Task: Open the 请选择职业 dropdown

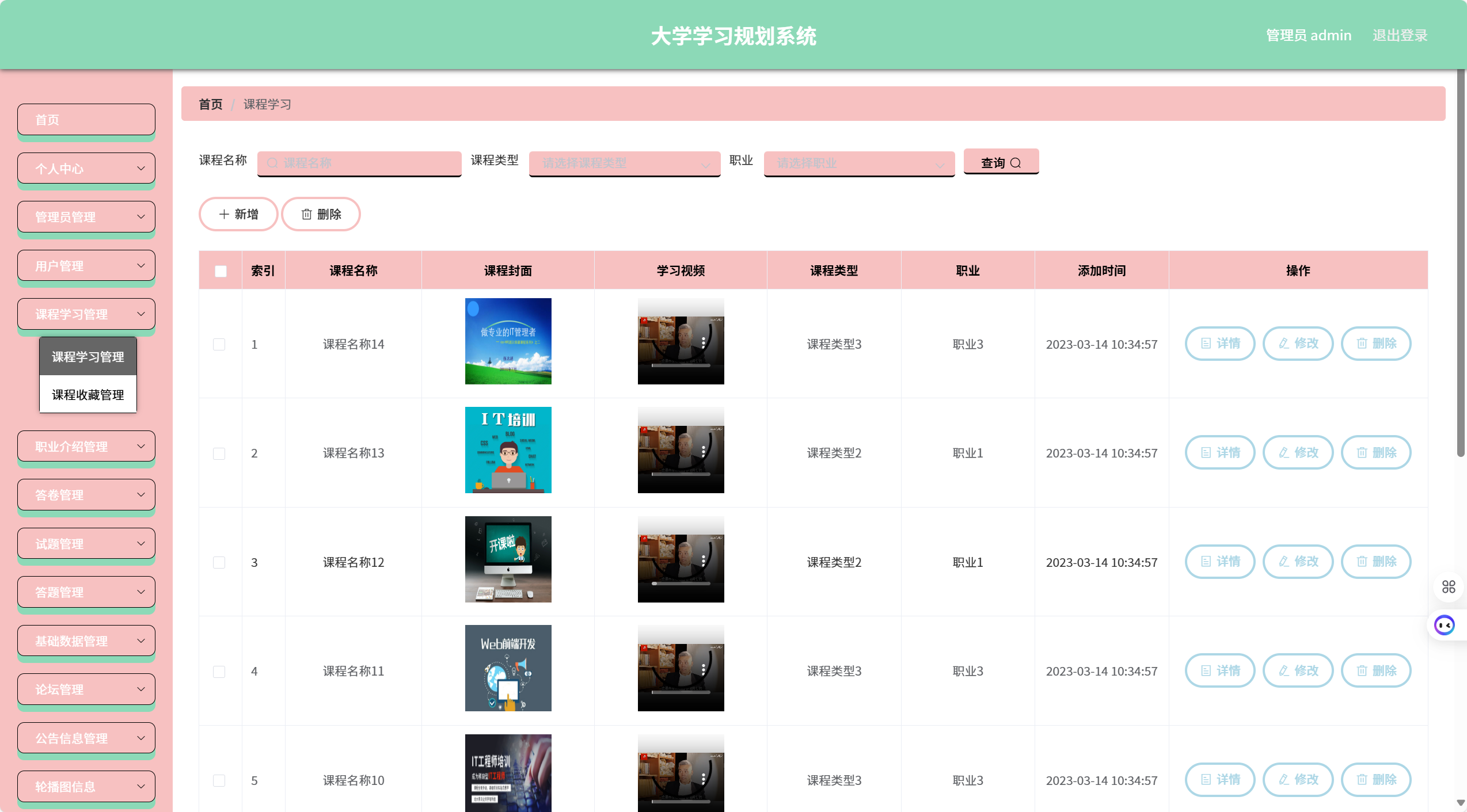Action: click(x=858, y=163)
